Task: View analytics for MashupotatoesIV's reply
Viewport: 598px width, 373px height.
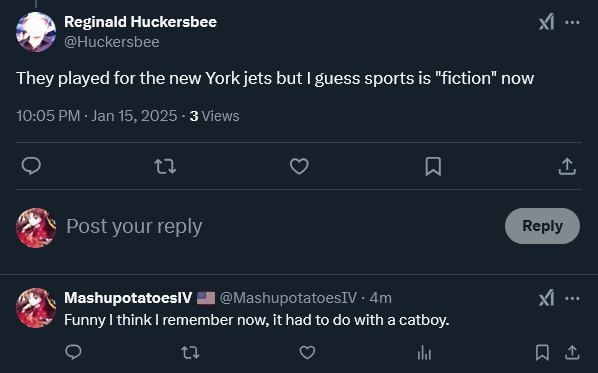Action: 424,352
